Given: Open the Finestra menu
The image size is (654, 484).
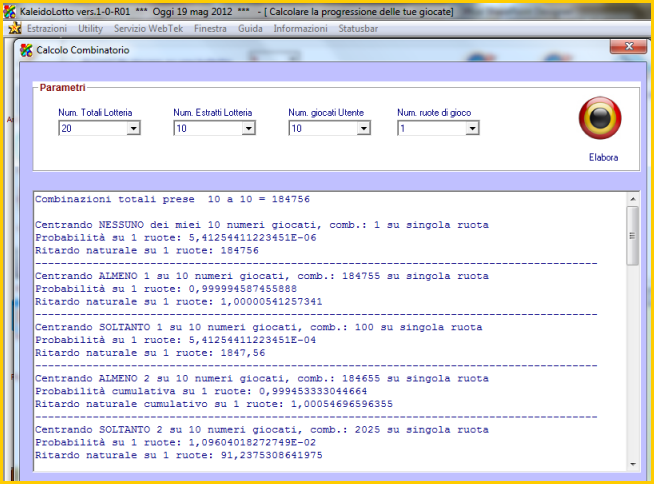Looking at the screenshot, I should (x=210, y=28).
